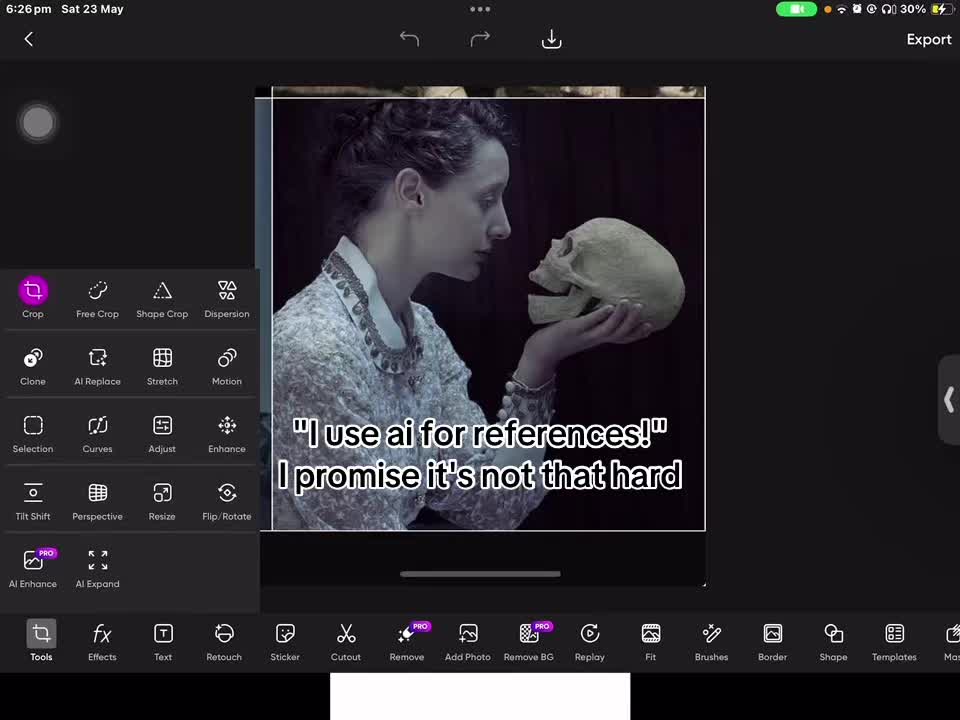Screen dimensions: 960x720
Task: Tap the gray circular floating button
Action: 38,122
